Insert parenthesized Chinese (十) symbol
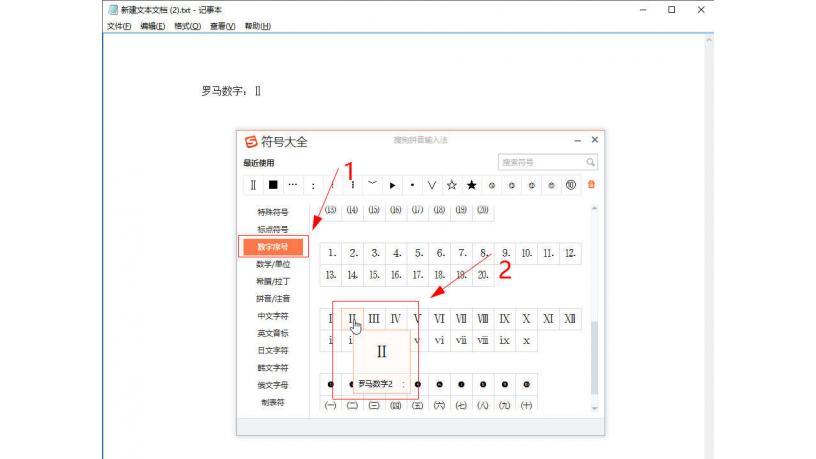Screen dimensions: 816x459 [527, 405]
